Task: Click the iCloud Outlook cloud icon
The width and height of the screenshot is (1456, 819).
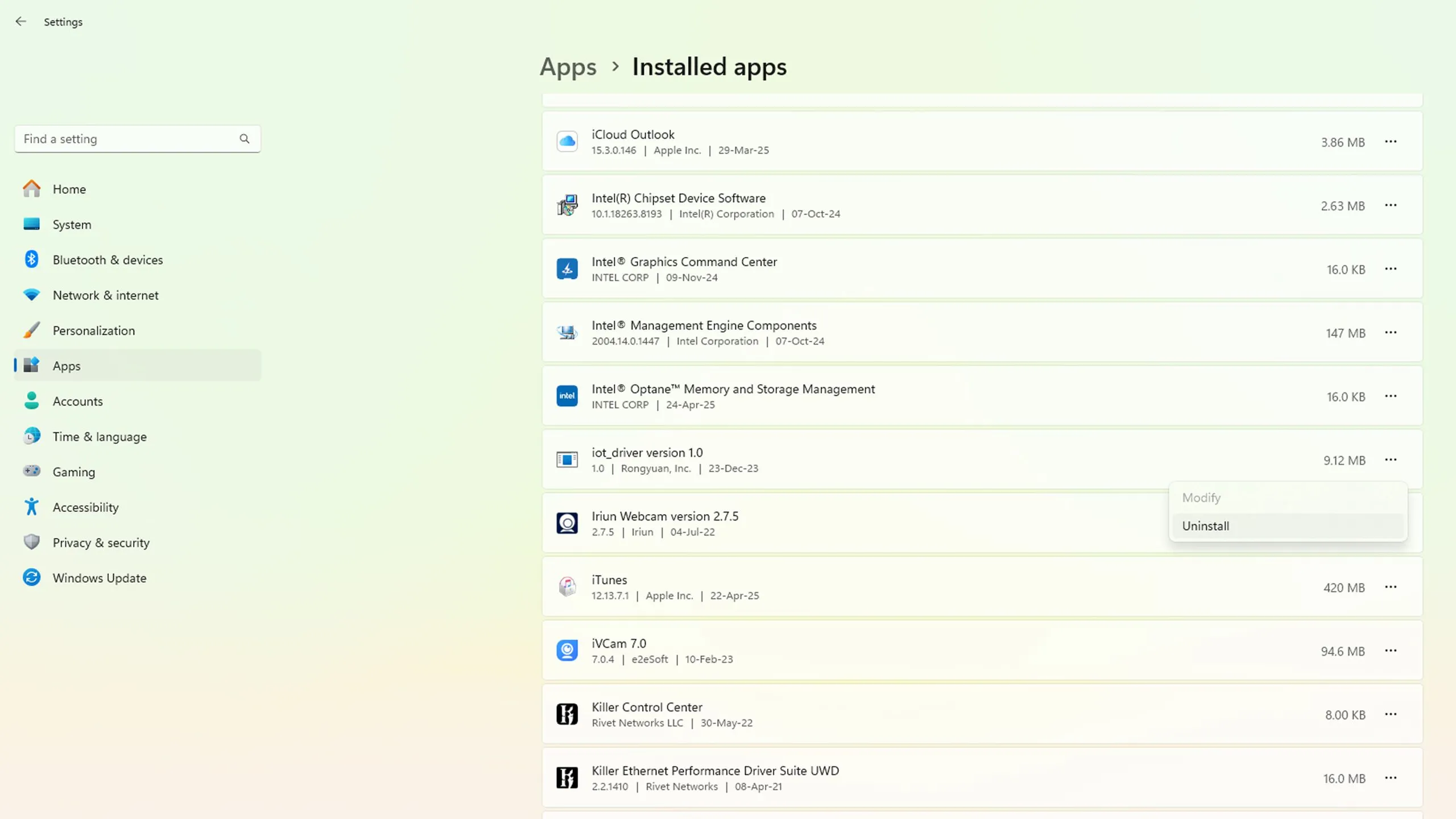Action: click(567, 142)
